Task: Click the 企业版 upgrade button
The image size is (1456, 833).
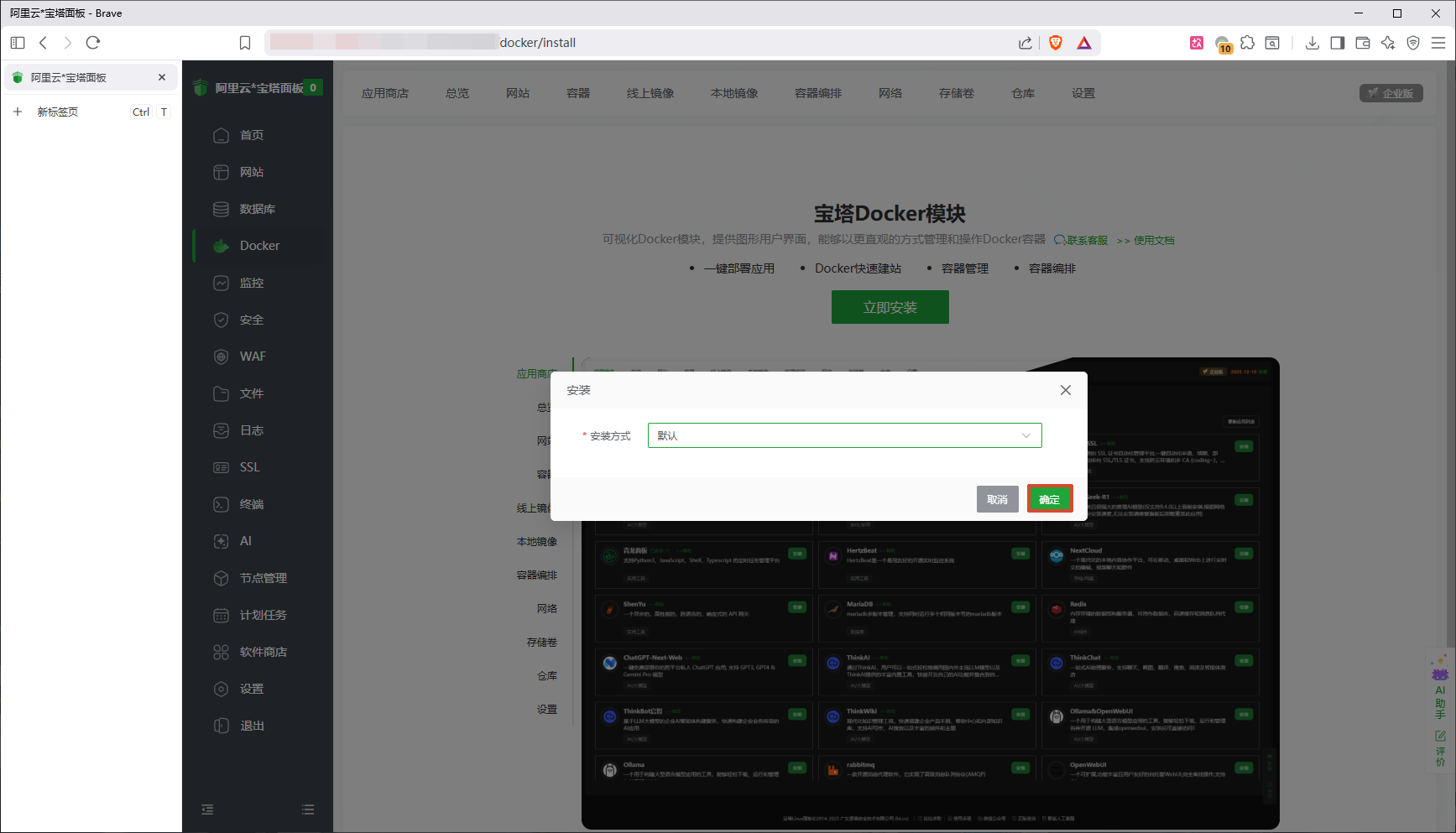Action: pos(1391,93)
